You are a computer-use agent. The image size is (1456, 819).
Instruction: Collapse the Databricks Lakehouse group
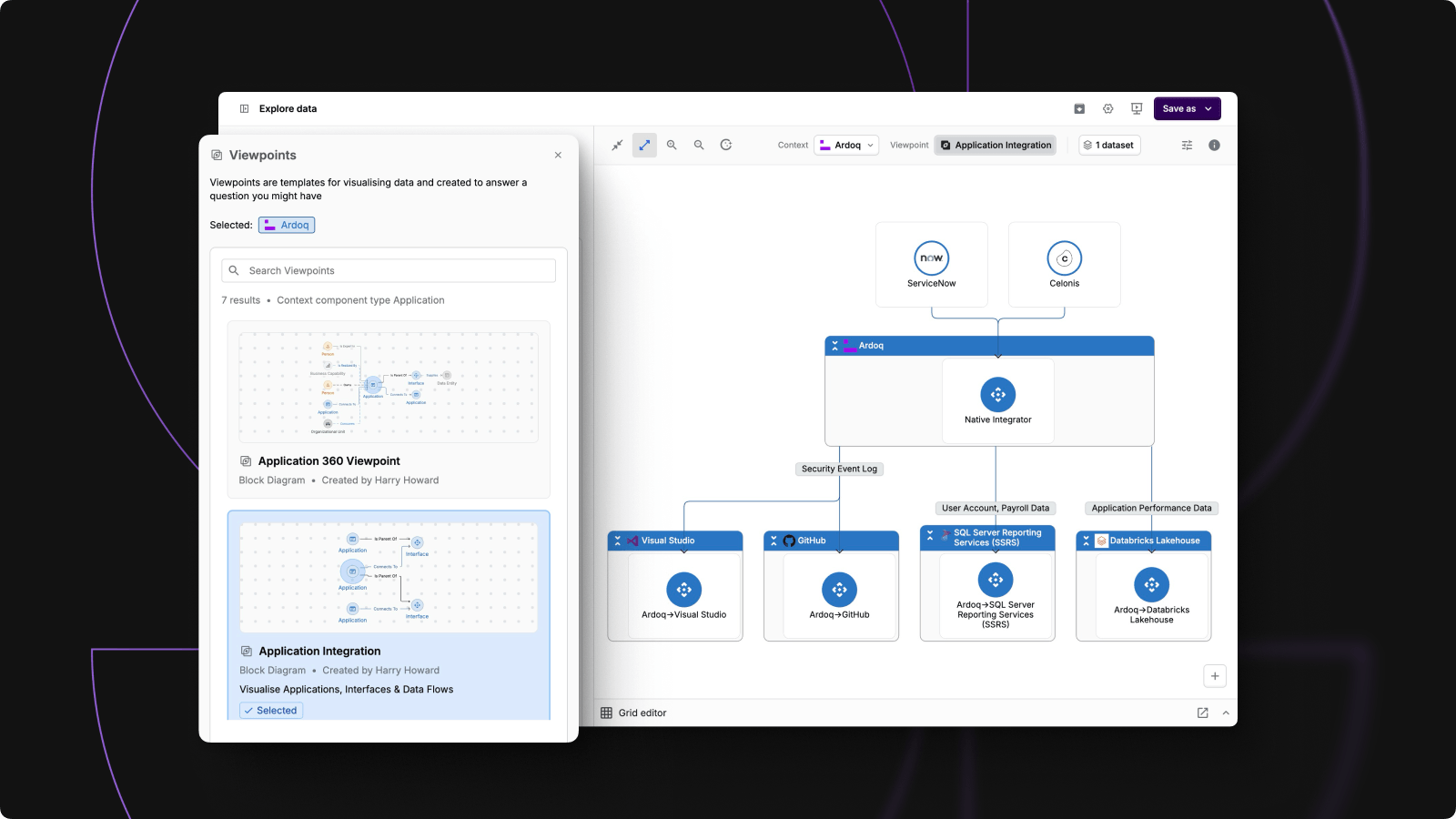pyautogui.click(x=1086, y=541)
